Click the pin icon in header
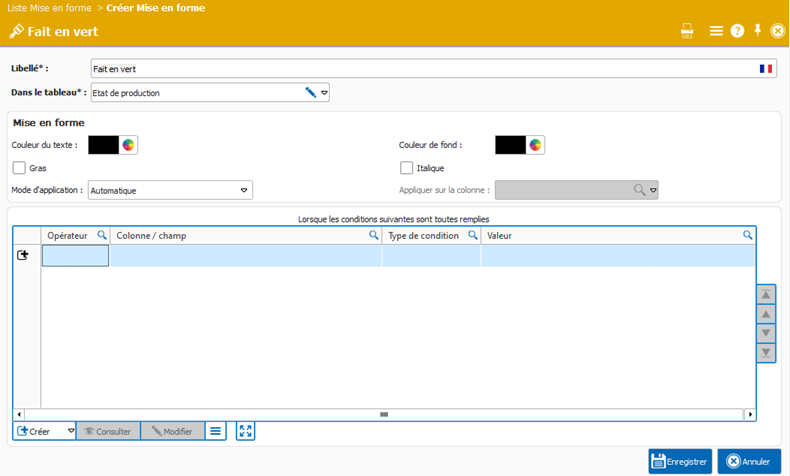Viewport: 790px width, 476px height. pyautogui.click(x=758, y=31)
